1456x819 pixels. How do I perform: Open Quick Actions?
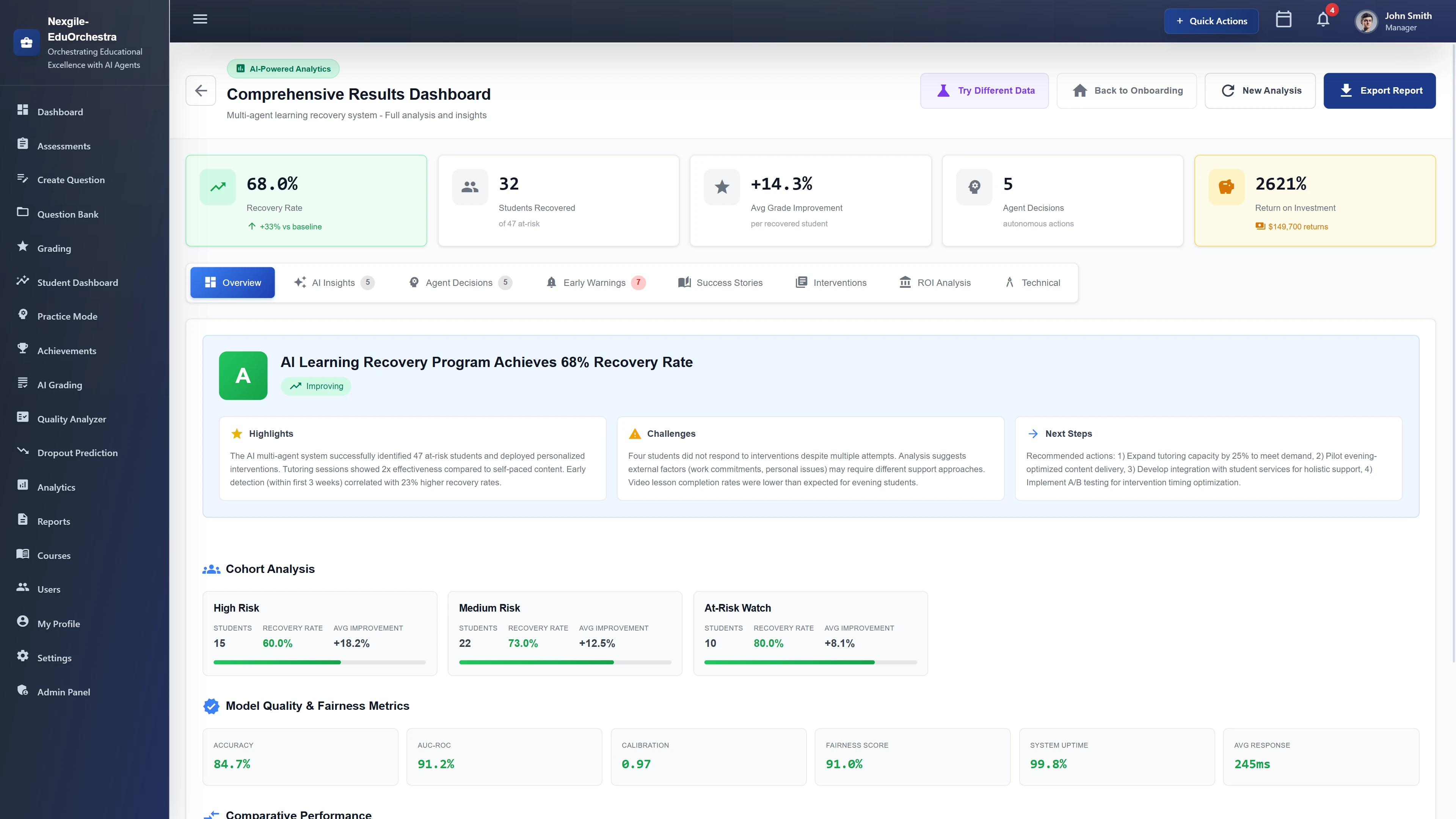tap(1211, 21)
